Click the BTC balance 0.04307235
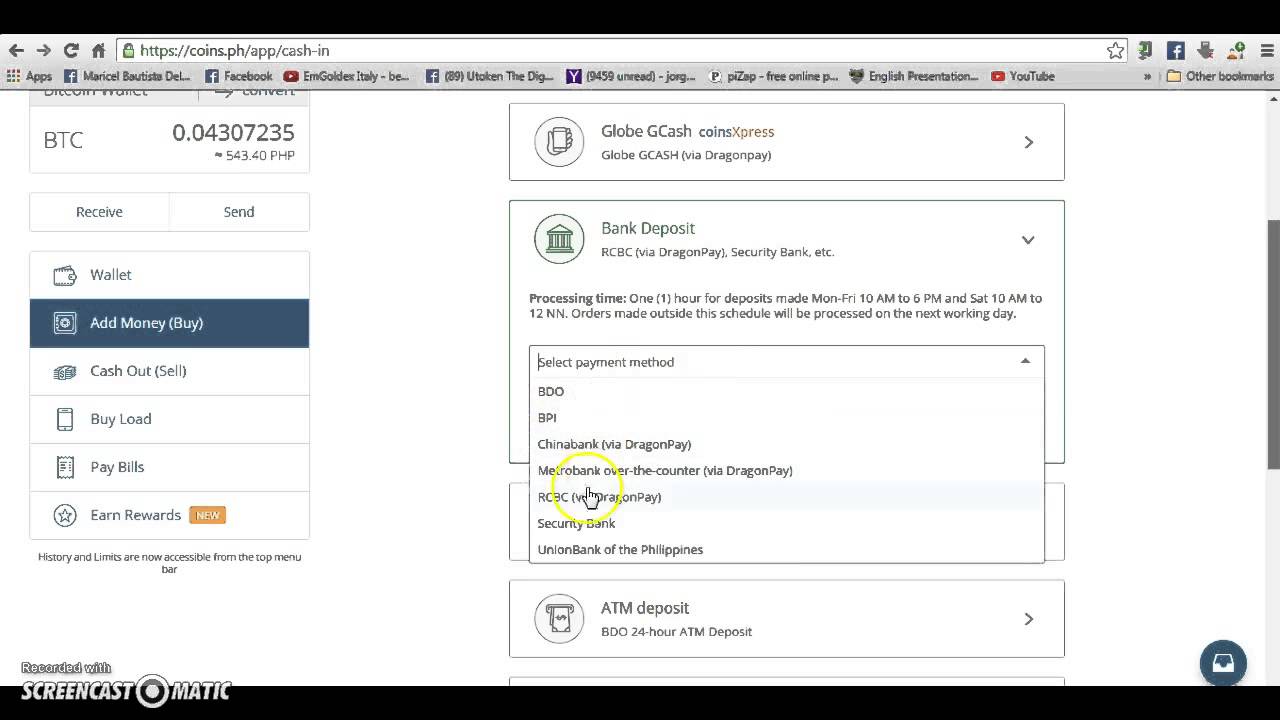This screenshot has width=1280, height=720. coord(233,132)
